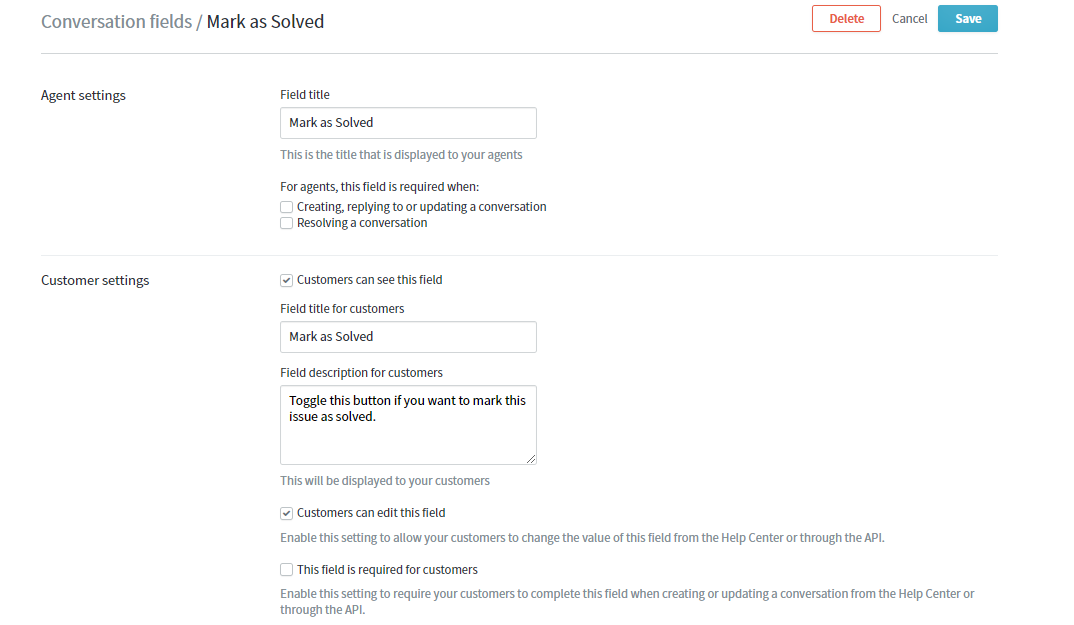Select the Agent settings section heading
Viewport: 1074px width, 625px height.
(83, 96)
